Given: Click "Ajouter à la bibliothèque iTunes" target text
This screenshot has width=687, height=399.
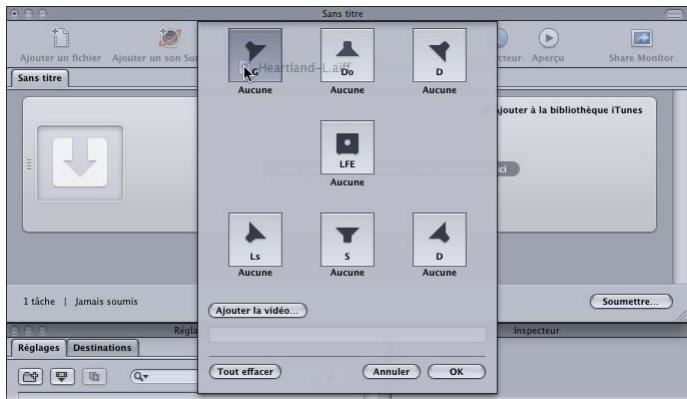Looking at the screenshot, I should [570, 110].
